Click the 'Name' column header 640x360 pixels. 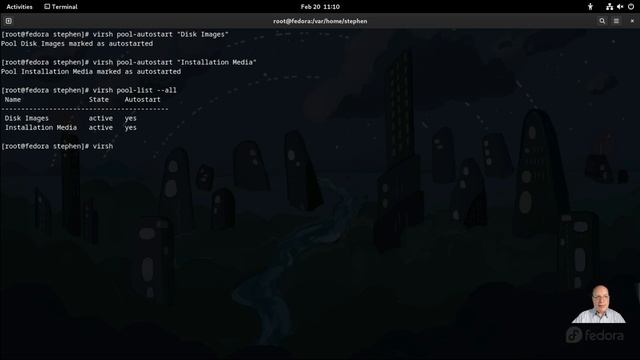(x=13, y=100)
